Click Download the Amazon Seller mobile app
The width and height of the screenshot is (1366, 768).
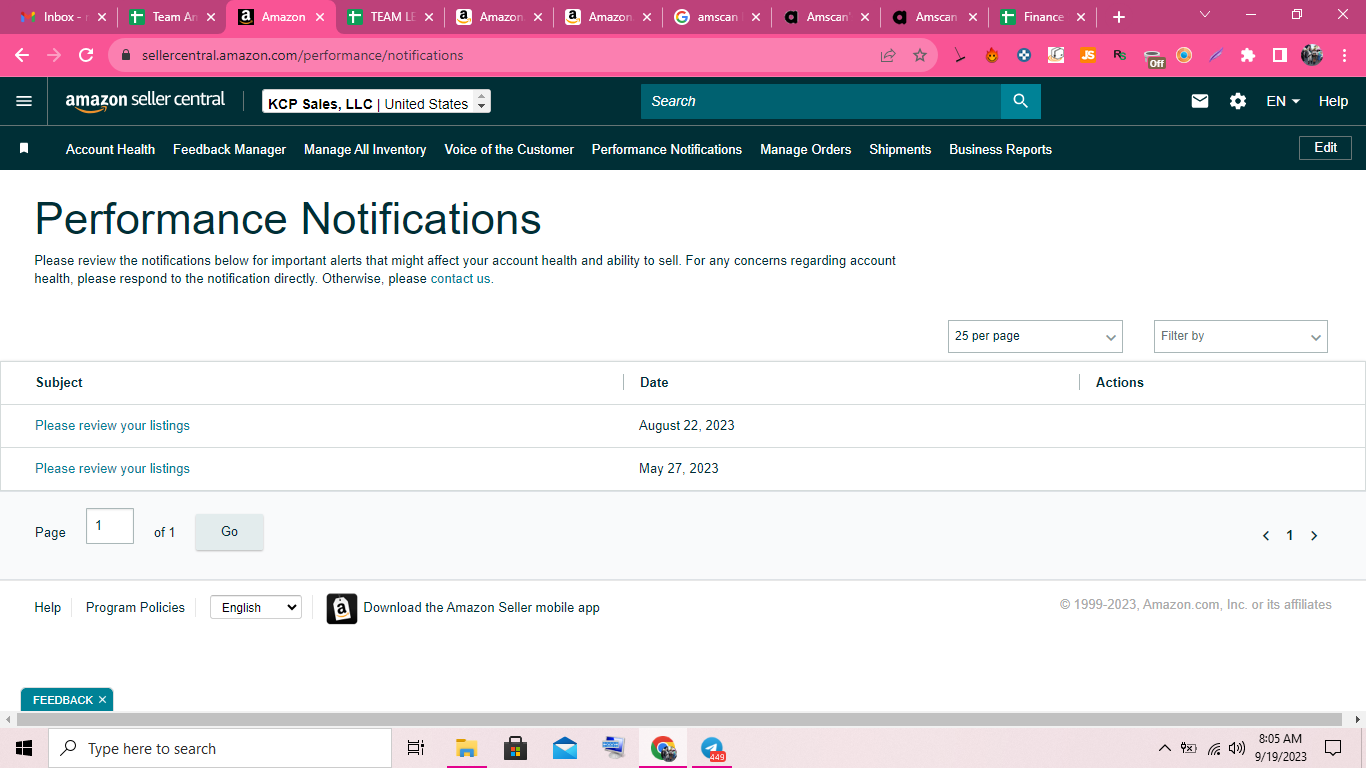(481, 607)
